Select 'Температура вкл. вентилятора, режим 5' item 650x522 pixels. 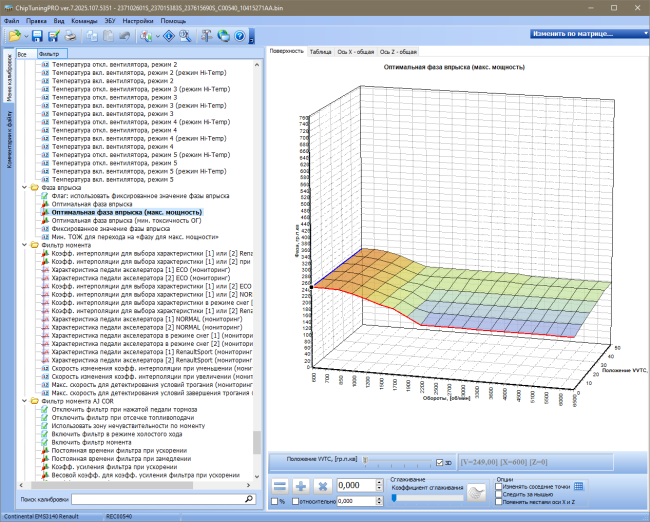pyautogui.click(x=113, y=179)
